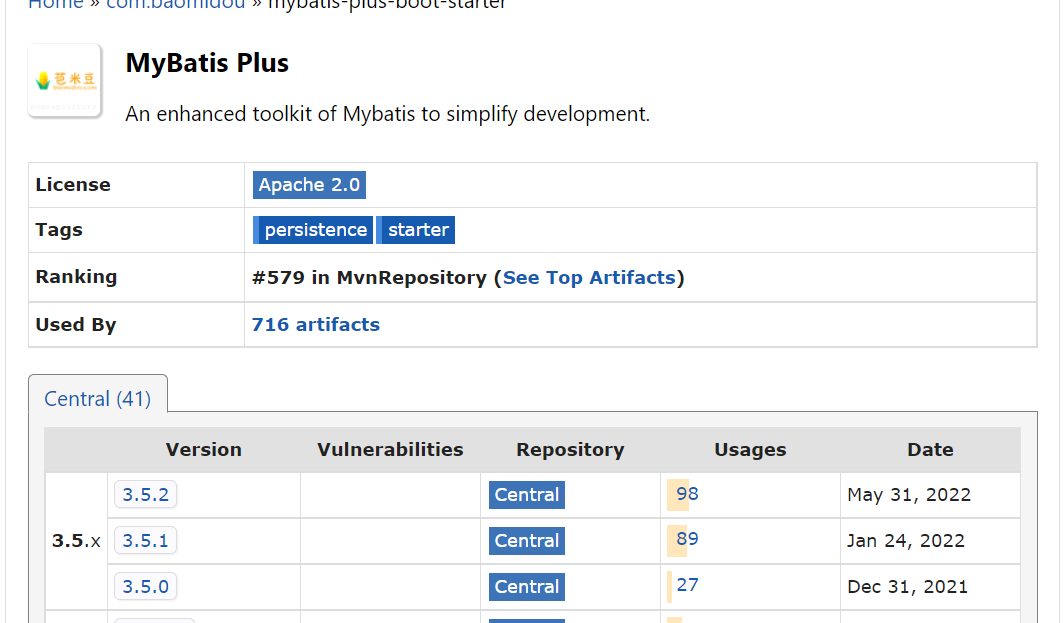Image resolution: width=1063 pixels, height=623 pixels.
Task: Select the persistence tag
Action: point(313,230)
